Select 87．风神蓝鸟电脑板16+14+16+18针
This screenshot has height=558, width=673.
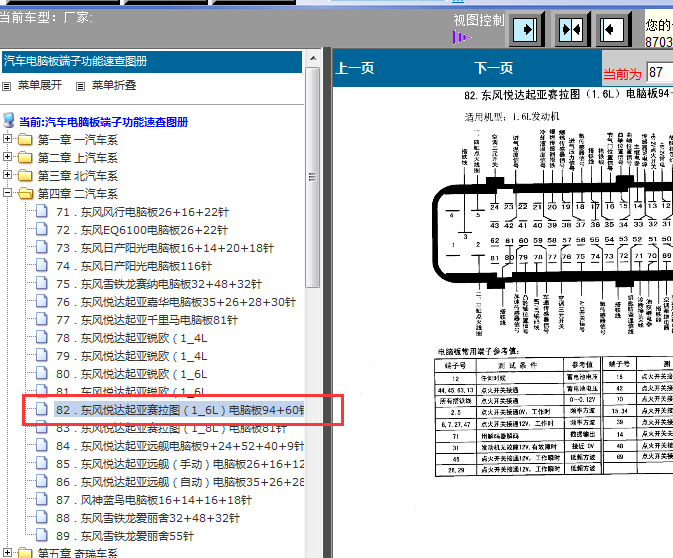click(x=154, y=500)
